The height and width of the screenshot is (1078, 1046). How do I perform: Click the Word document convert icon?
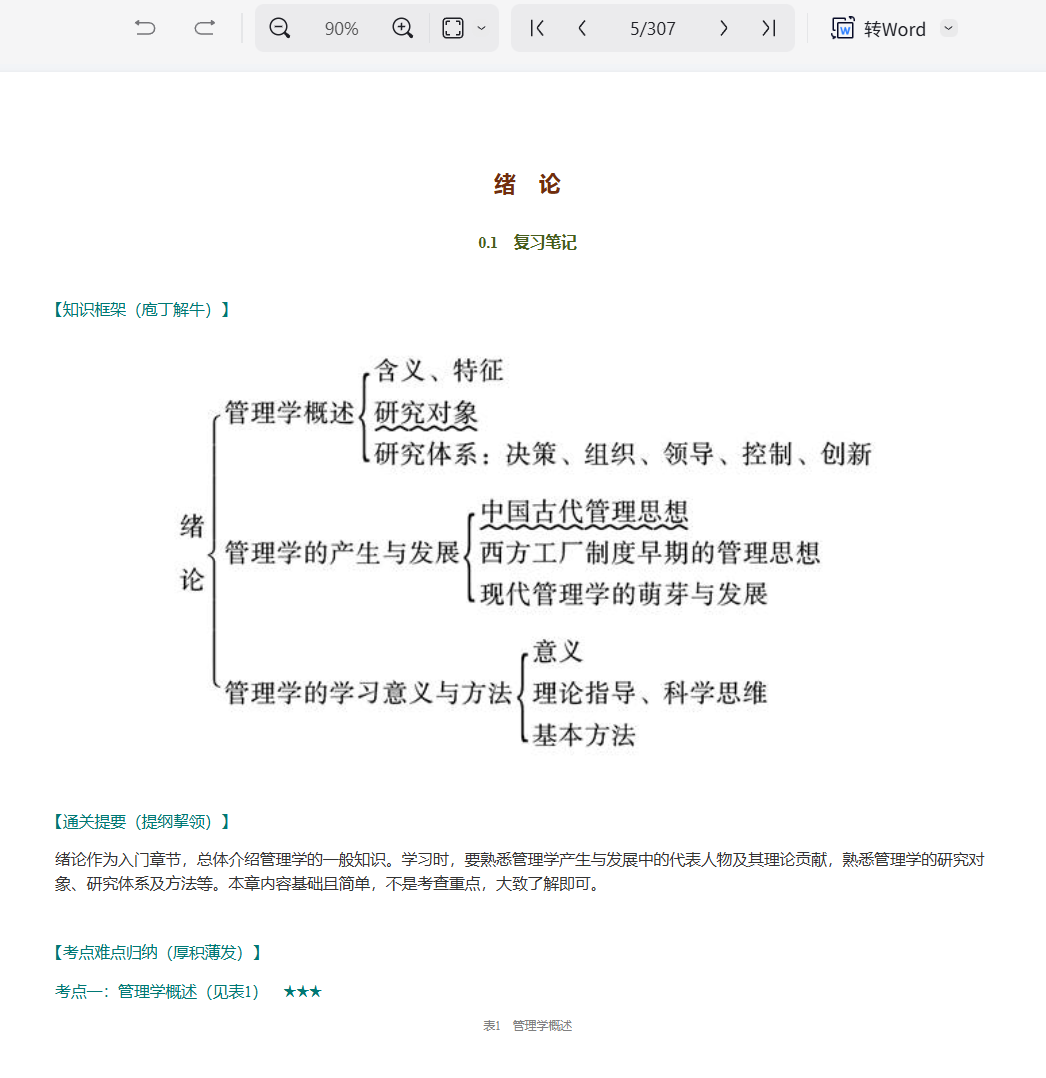[x=843, y=28]
